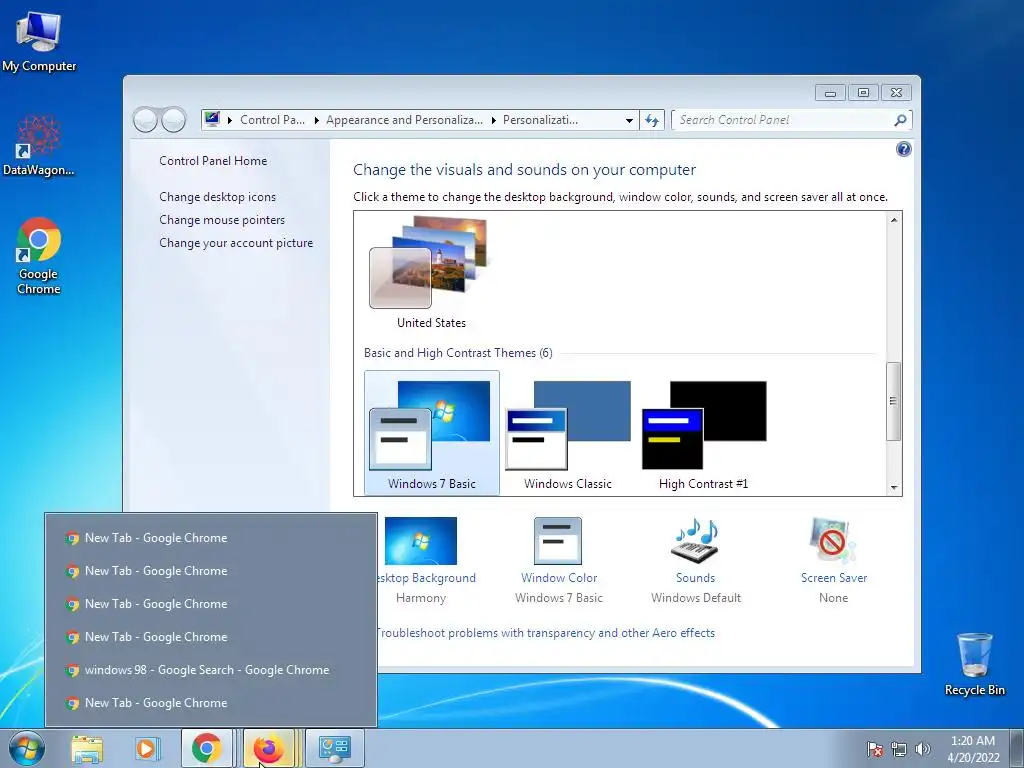The image size is (1024, 768).
Task: Switch to Firefox on the taskbar
Action: click(269, 748)
